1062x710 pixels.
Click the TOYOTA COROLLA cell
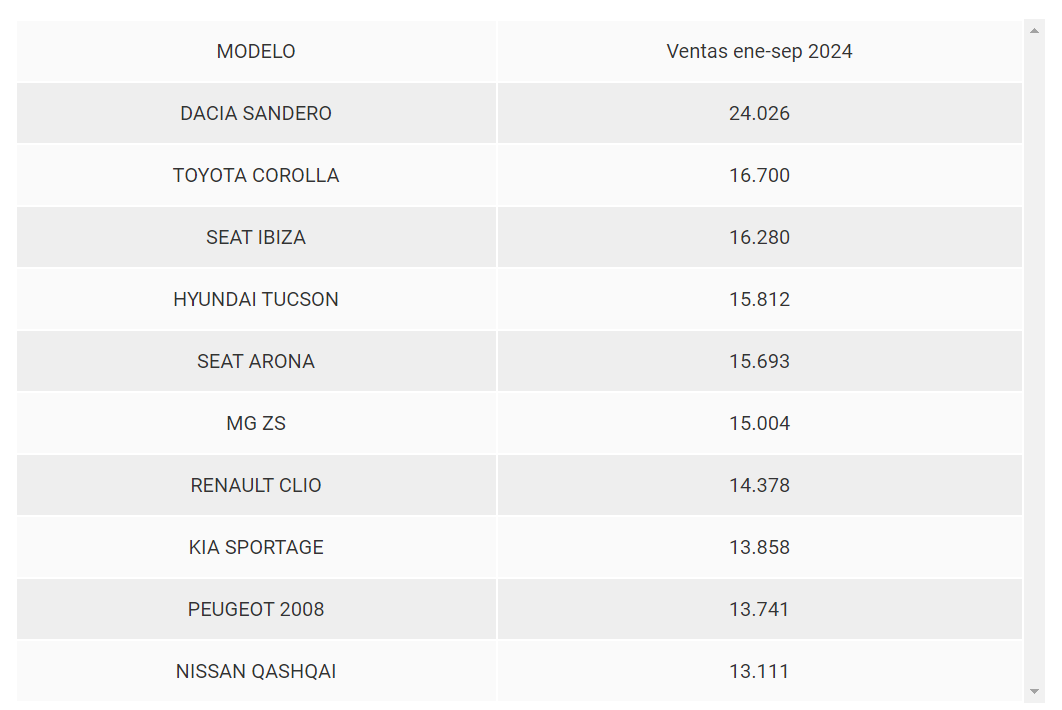(x=256, y=175)
